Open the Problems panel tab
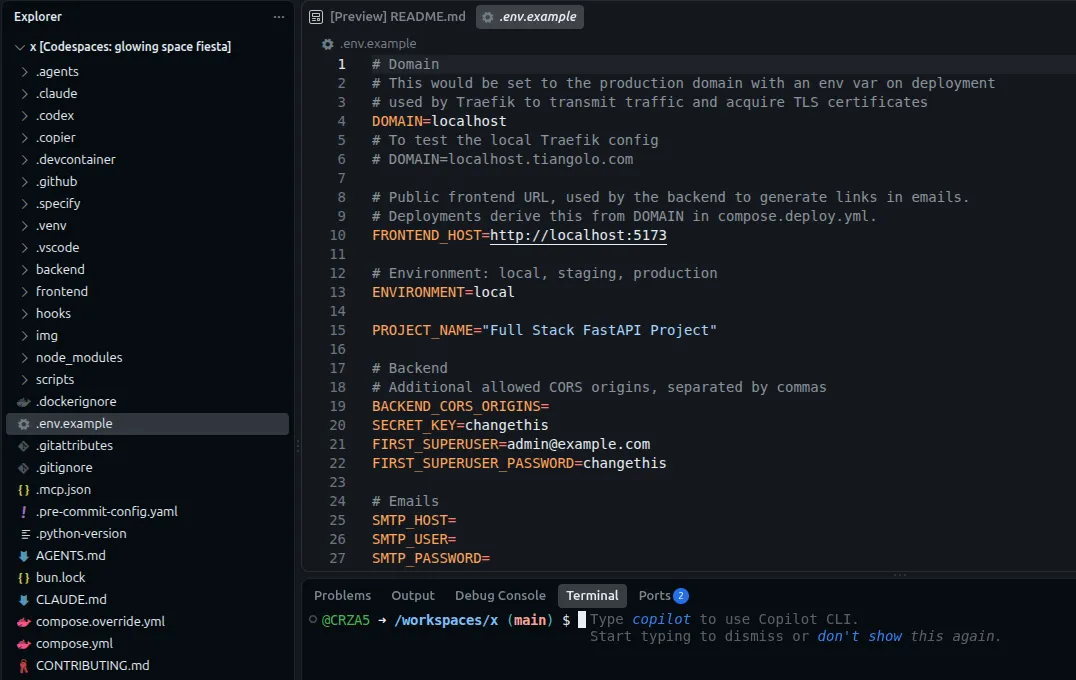This screenshot has width=1076, height=680. coord(342,596)
